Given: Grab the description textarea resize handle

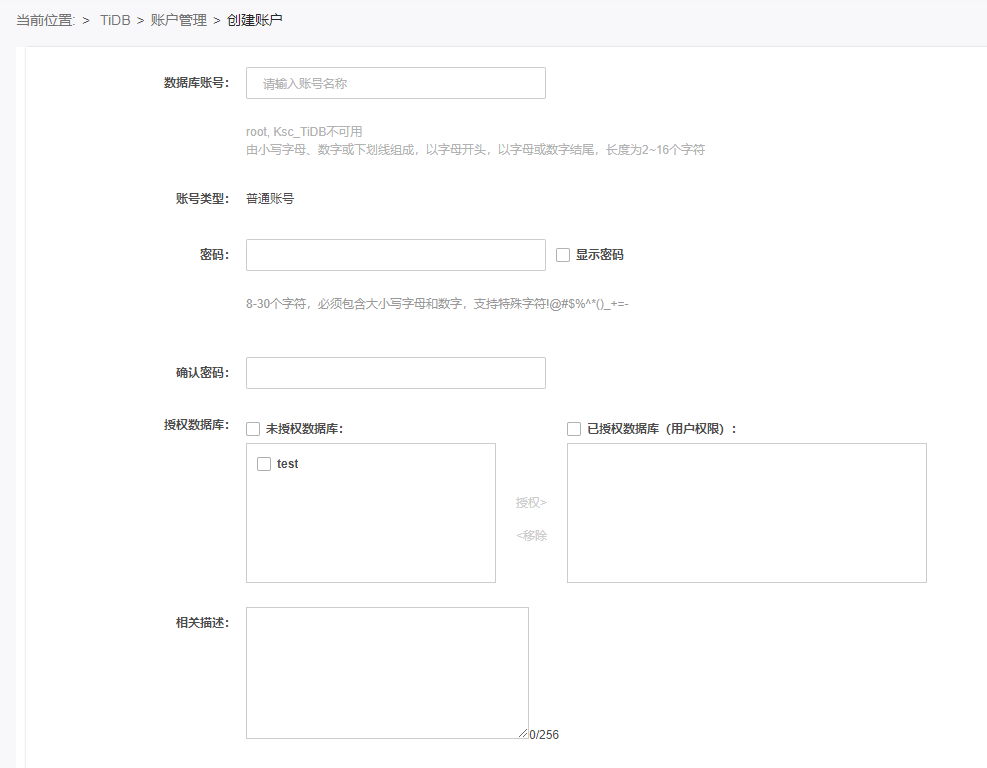Looking at the screenshot, I should [523, 733].
